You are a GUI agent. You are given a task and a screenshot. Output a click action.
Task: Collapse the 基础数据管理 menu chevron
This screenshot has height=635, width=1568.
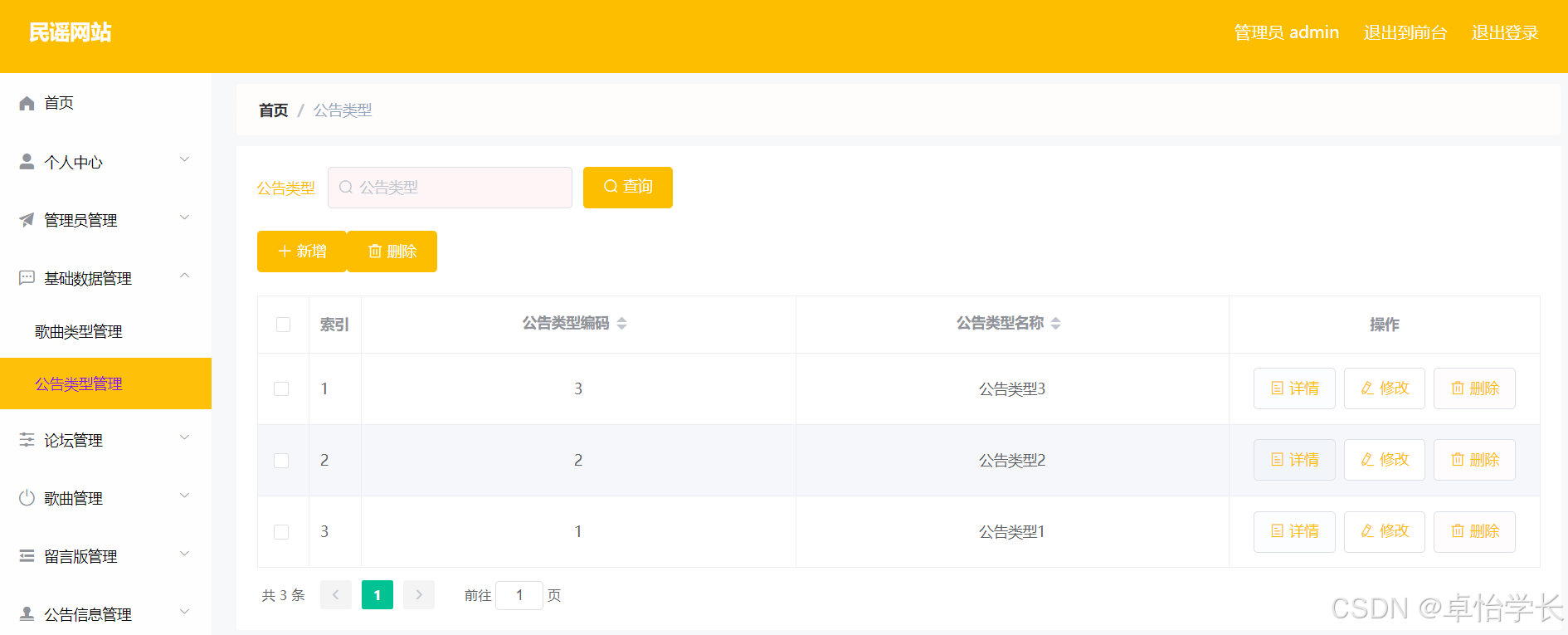tap(185, 276)
